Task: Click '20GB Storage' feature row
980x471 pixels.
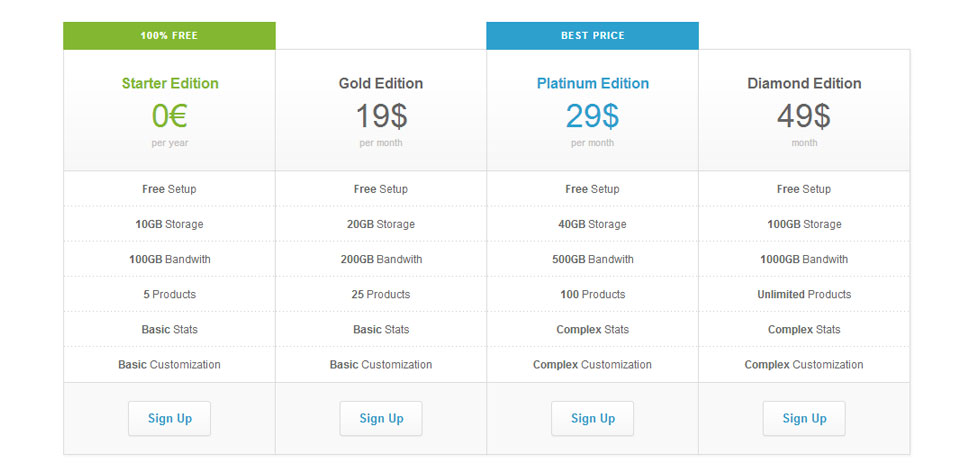Action: coord(381,224)
